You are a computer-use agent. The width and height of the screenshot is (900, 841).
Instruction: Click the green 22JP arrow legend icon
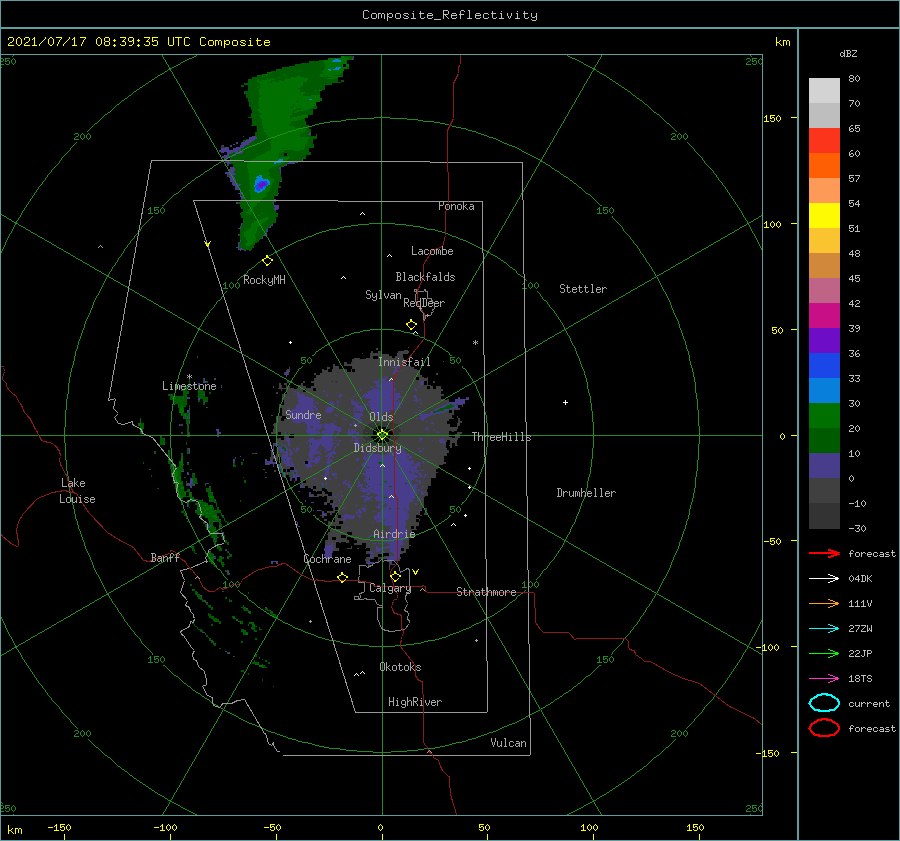coord(824,653)
